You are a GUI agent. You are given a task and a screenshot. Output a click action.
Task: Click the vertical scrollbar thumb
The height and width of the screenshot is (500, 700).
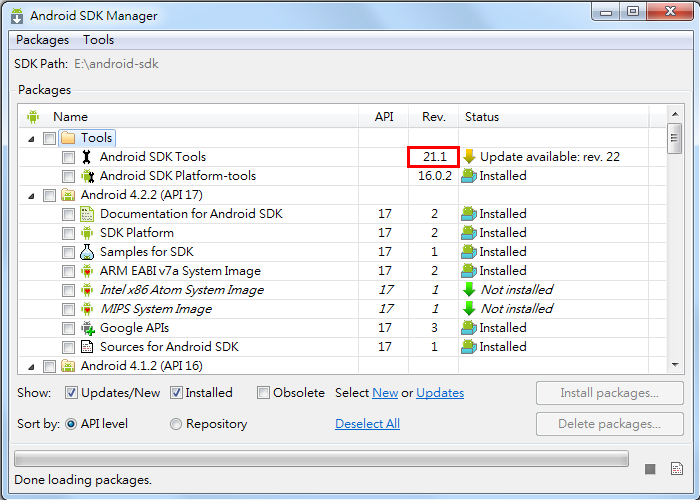[x=675, y=138]
